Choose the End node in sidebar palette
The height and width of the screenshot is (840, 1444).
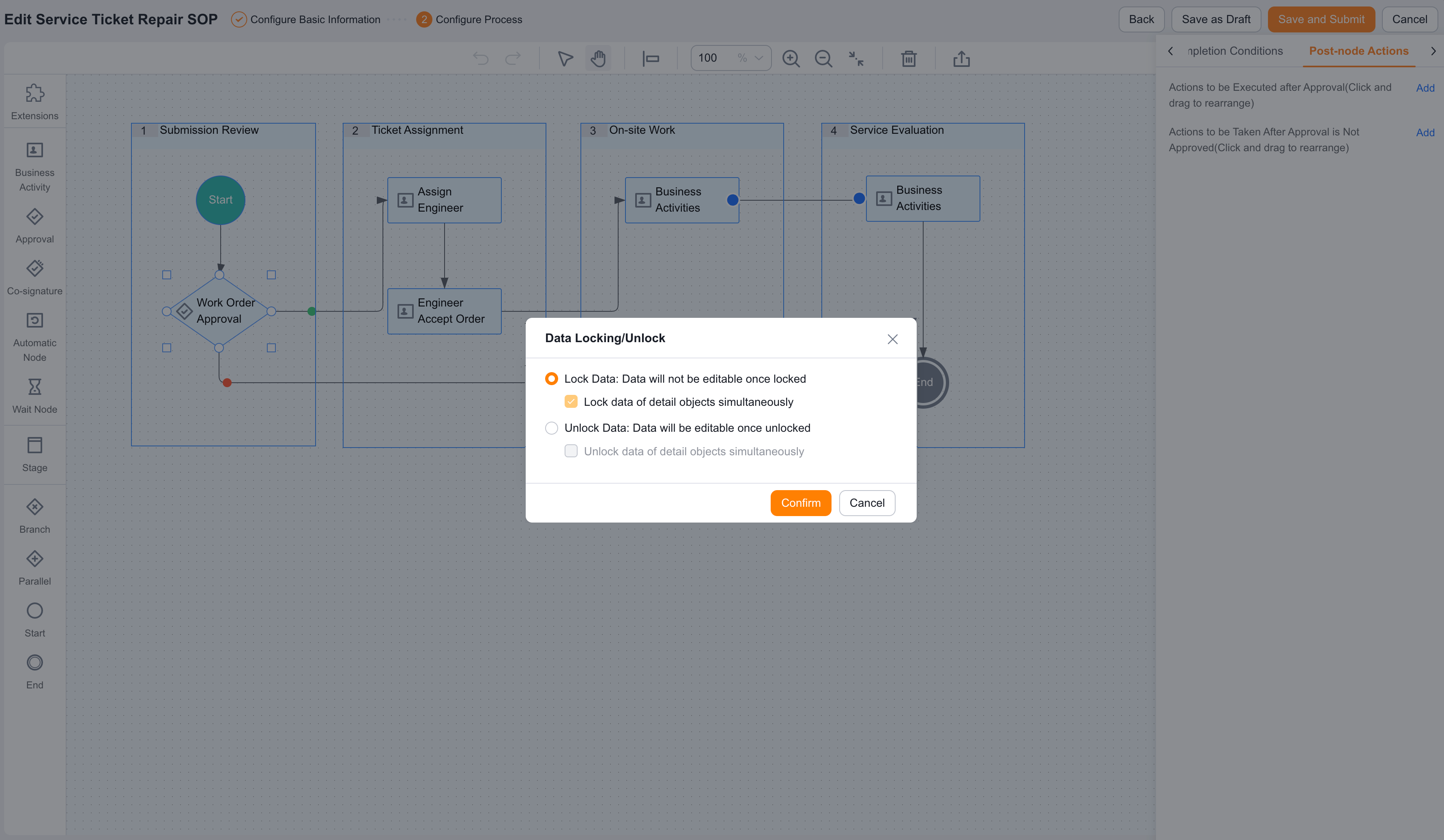tap(34, 663)
